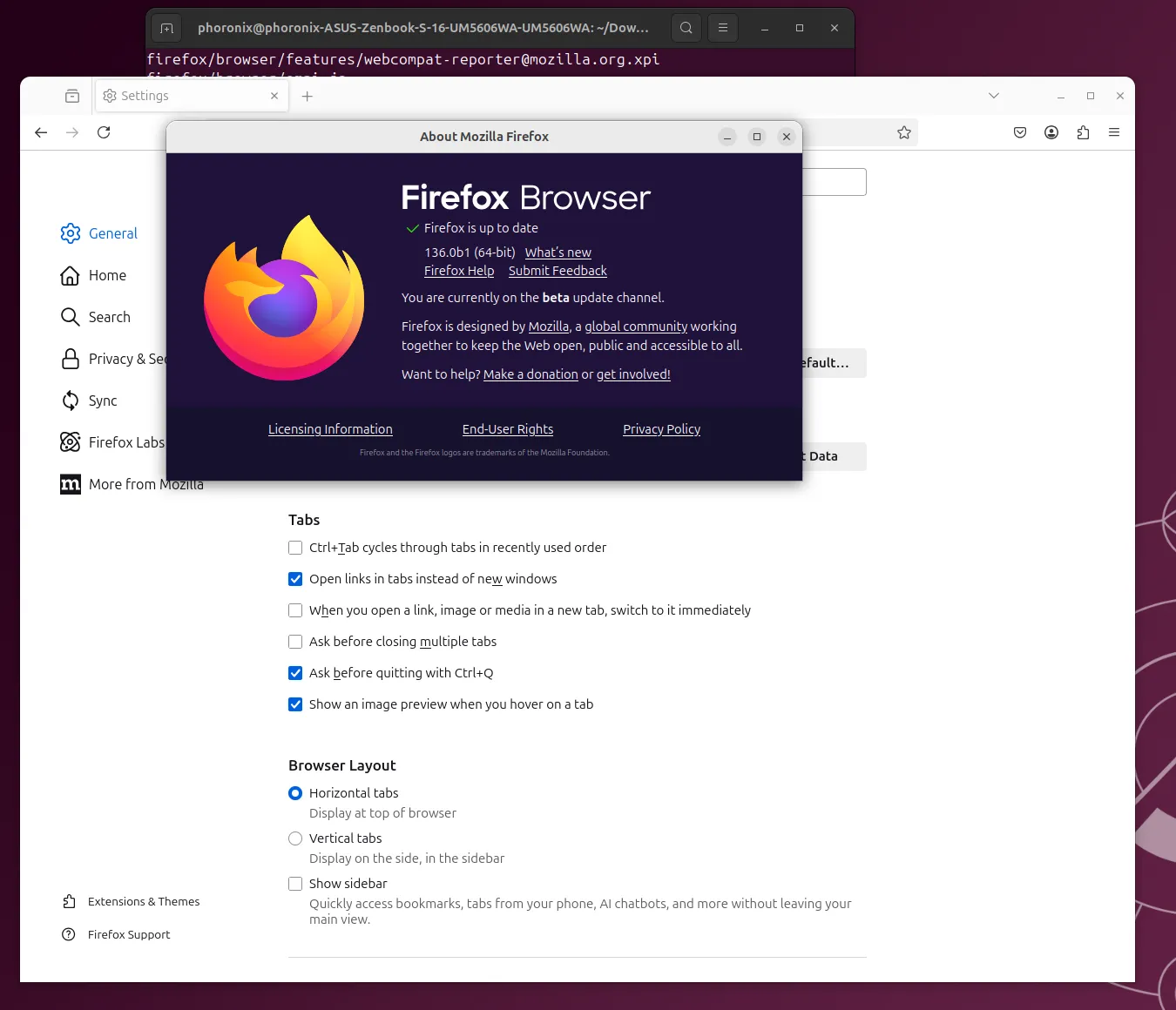Open the Firefox hamburger application menu

coord(1114,132)
